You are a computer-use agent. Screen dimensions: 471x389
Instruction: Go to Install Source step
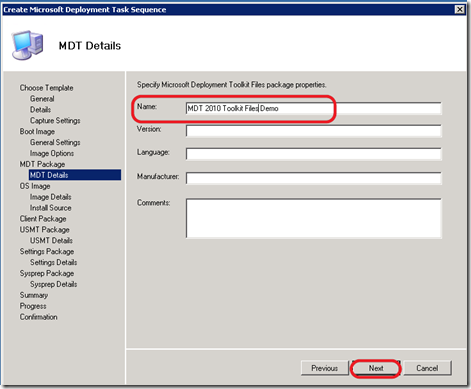click(x=50, y=208)
